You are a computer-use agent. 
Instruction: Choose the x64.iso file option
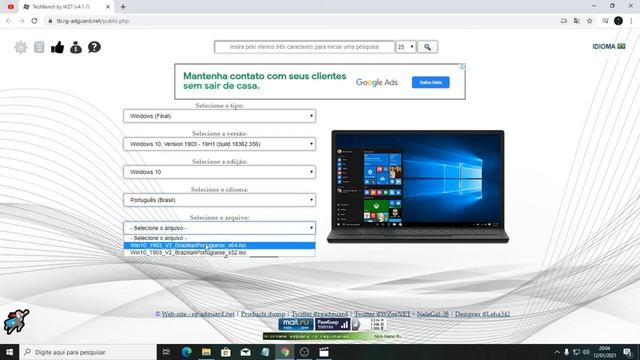click(220, 245)
